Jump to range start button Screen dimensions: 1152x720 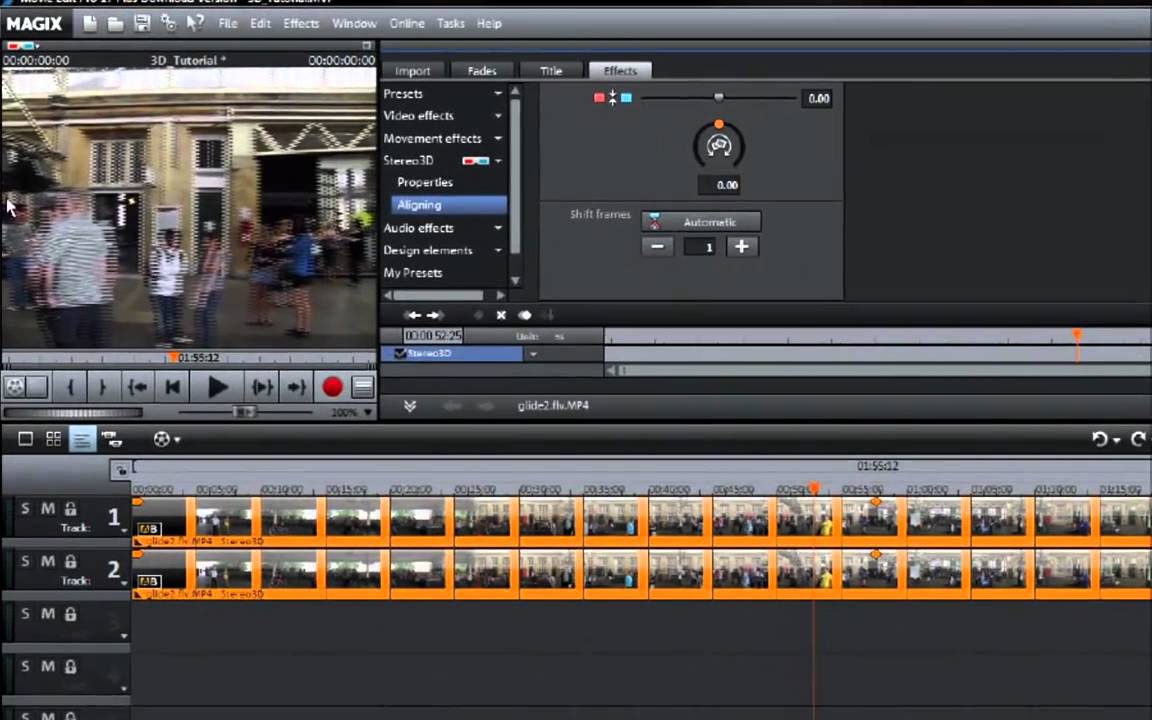click(x=137, y=386)
